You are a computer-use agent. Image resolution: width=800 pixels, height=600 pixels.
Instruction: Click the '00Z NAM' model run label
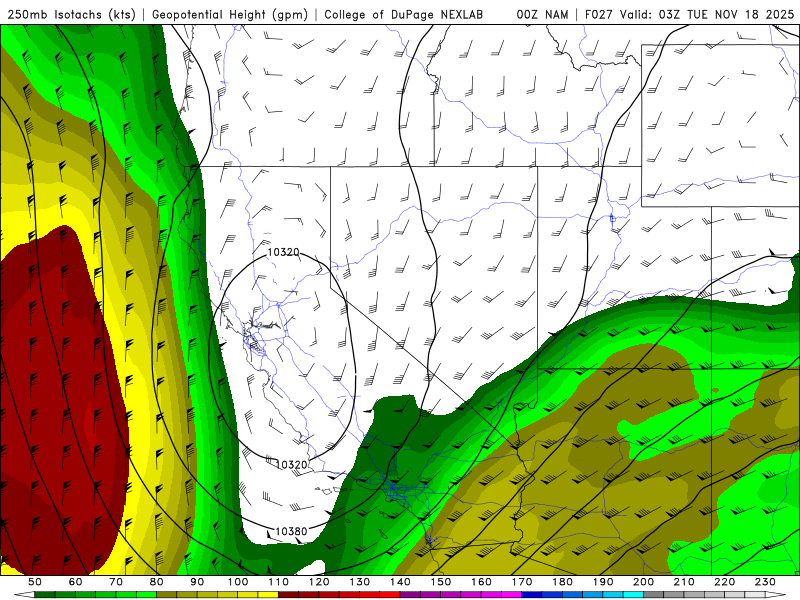click(542, 15)
